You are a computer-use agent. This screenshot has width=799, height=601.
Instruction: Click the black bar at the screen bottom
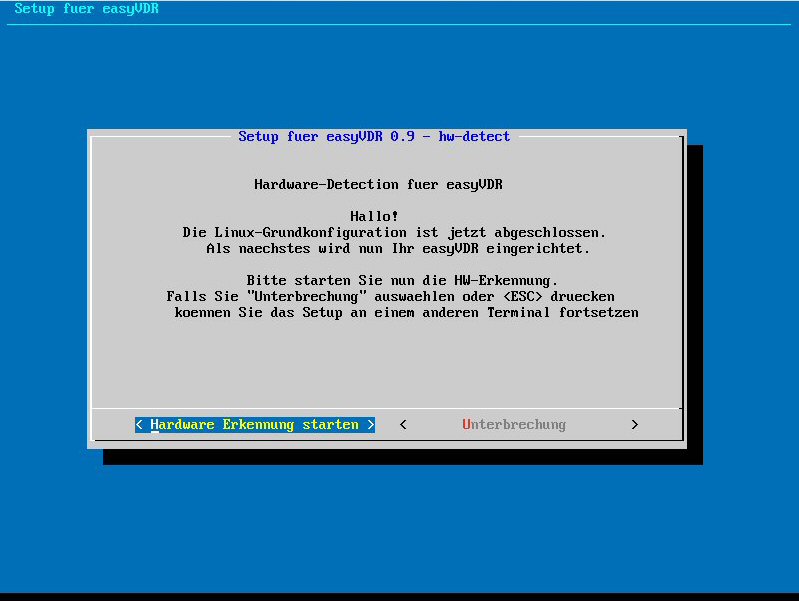click(399, 596)
